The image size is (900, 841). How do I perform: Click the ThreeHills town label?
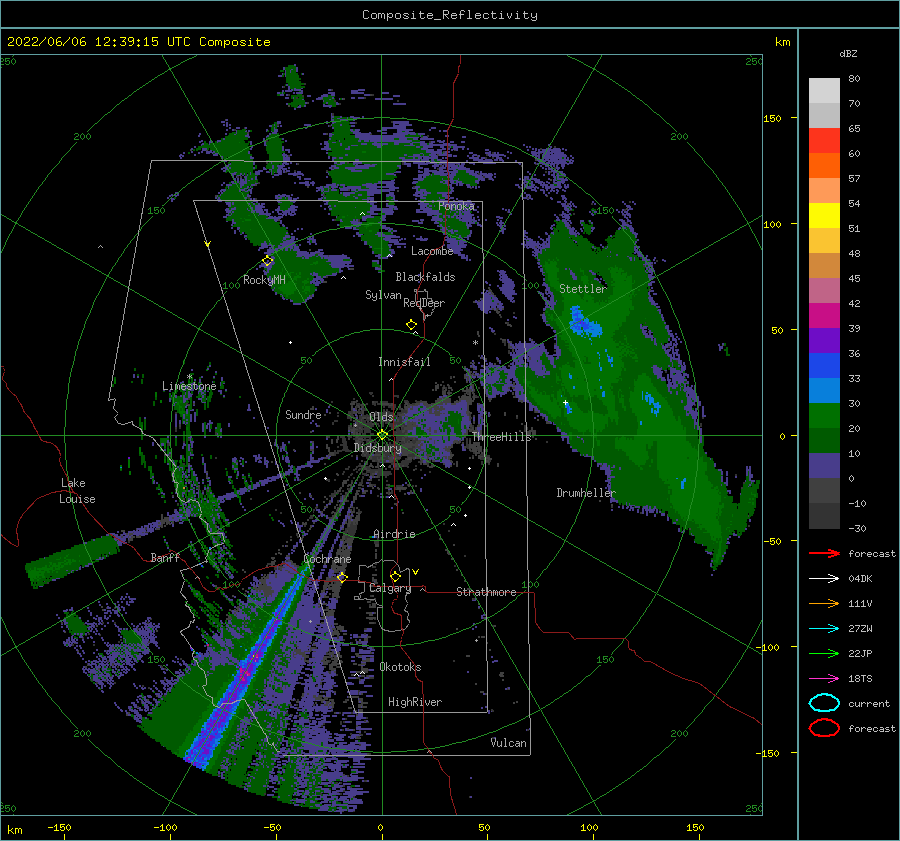pos(501,437)
